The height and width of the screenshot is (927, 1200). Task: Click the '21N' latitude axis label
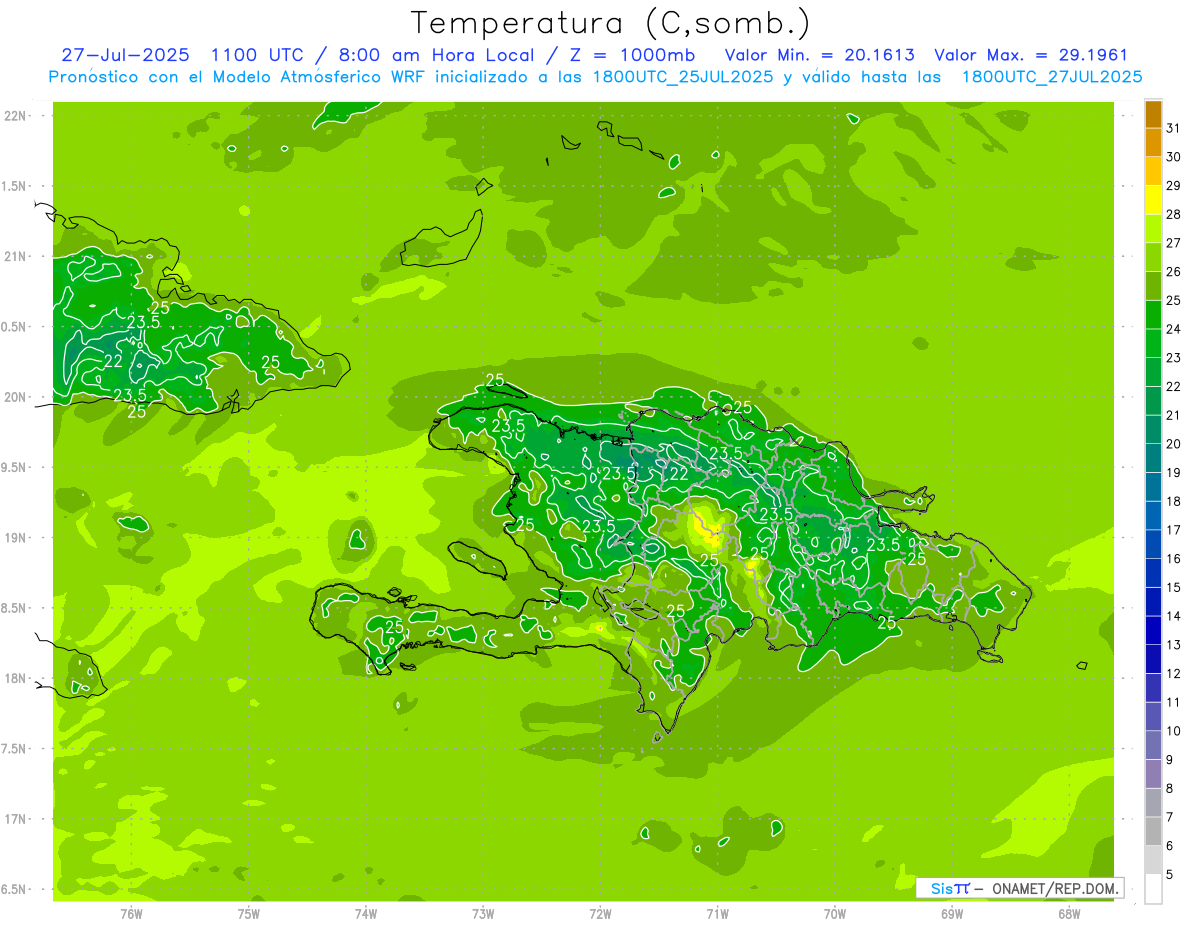pyautogui.click(x=16, y=256)
